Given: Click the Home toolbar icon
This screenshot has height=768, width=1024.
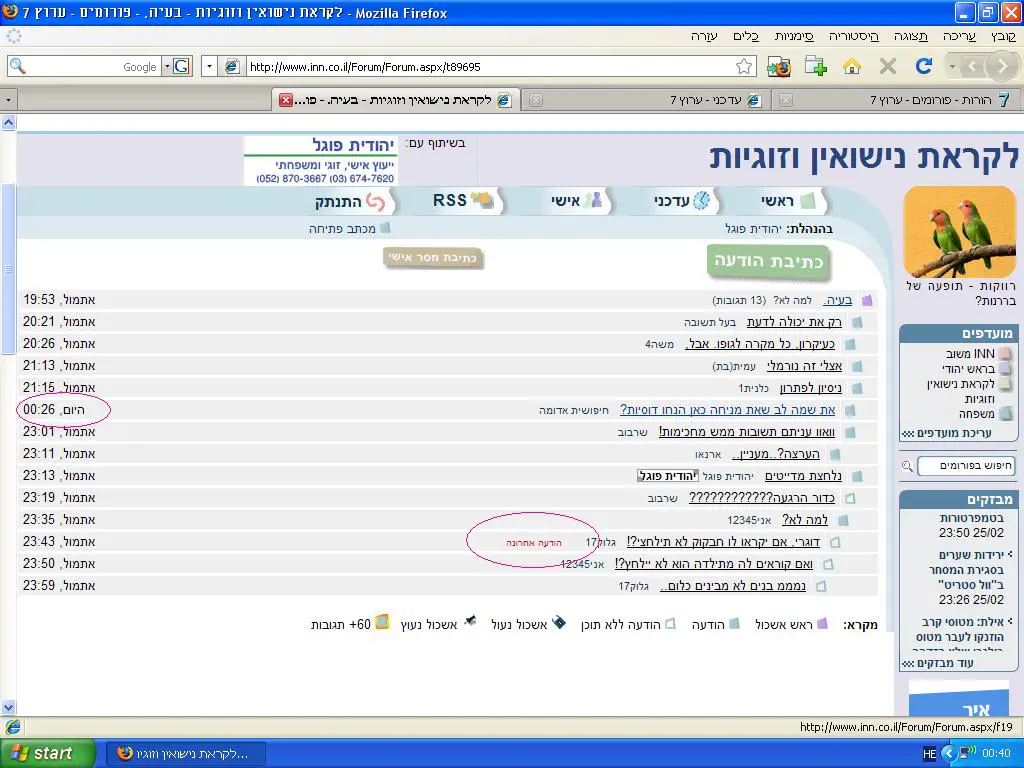Looking at the screenshot, I should 852,66.
